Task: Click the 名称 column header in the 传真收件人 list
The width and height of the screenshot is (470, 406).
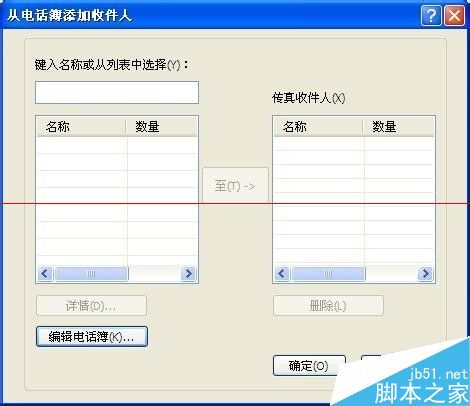Action: click(x=318, y=127)
